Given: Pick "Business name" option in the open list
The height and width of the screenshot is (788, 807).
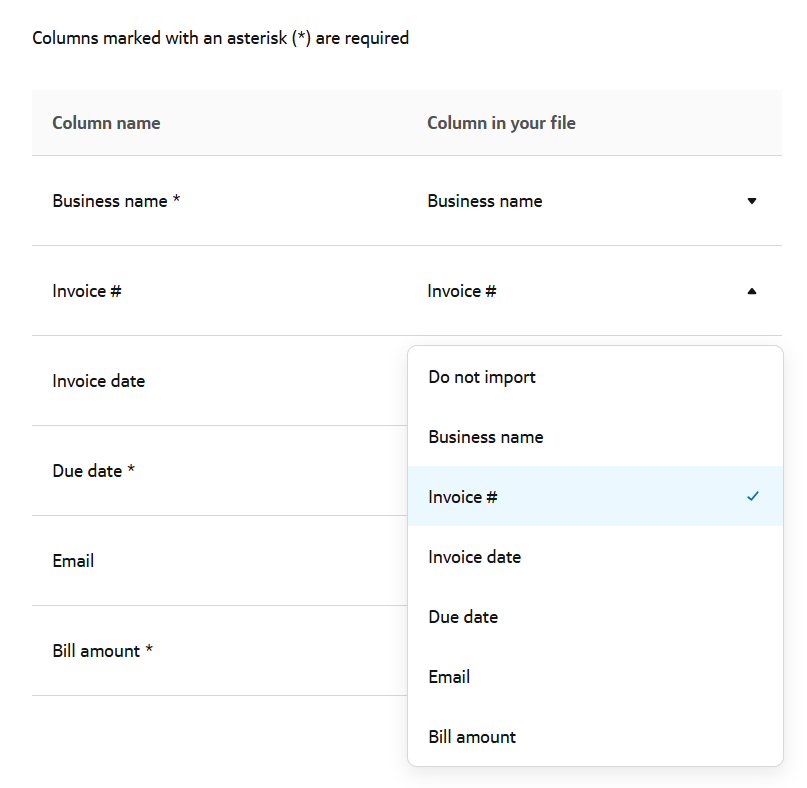Looking at the screenshot, I should coord(486,437).
